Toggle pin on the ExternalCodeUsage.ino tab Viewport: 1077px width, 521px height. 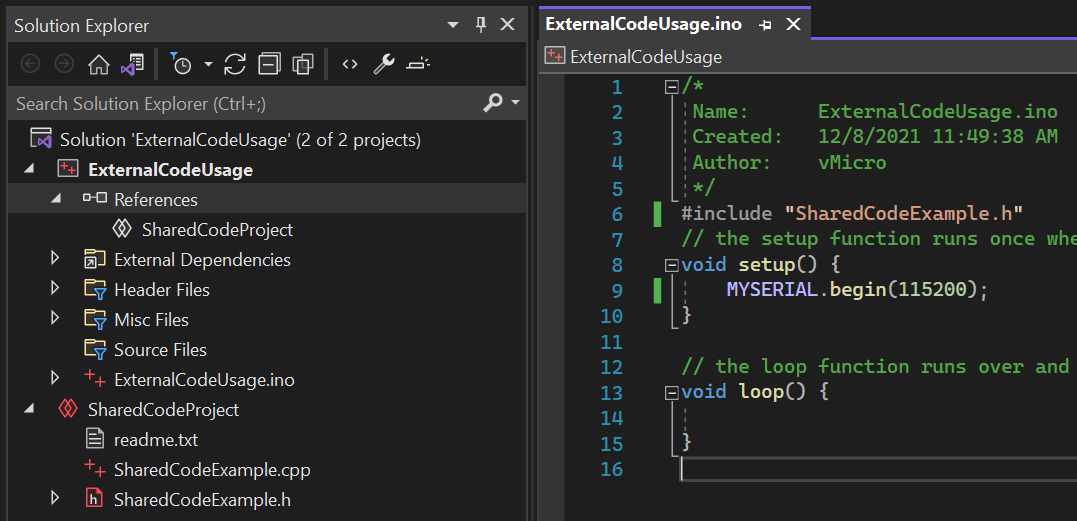766,24
